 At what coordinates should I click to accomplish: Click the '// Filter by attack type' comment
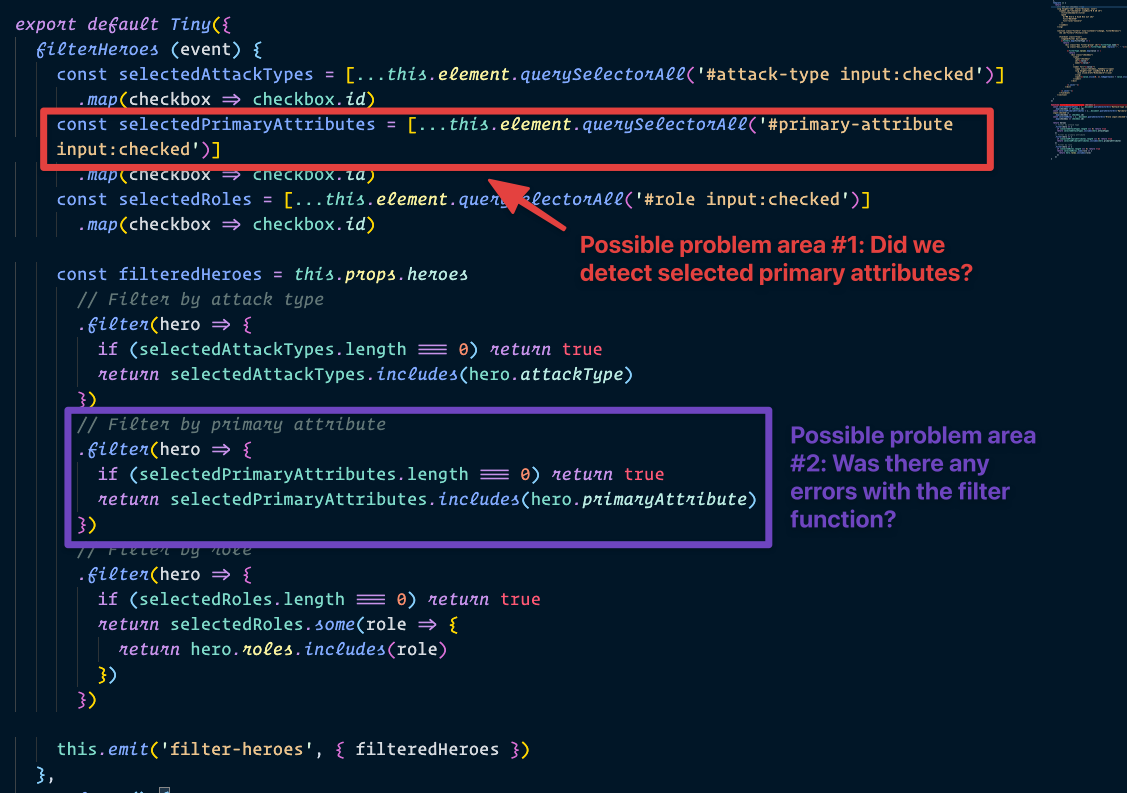[201, 299]
